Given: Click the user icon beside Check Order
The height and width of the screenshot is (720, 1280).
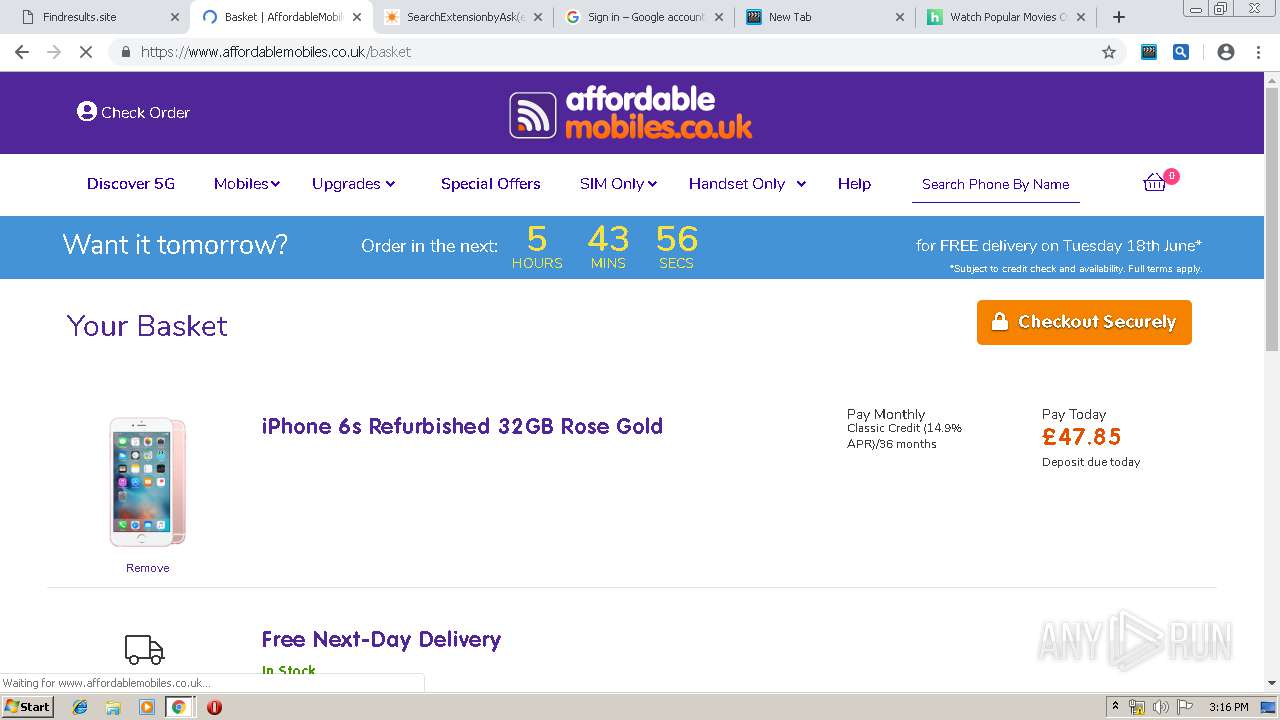Looking at the screenshot, I should pyautogui.click(x=87, y=112).
